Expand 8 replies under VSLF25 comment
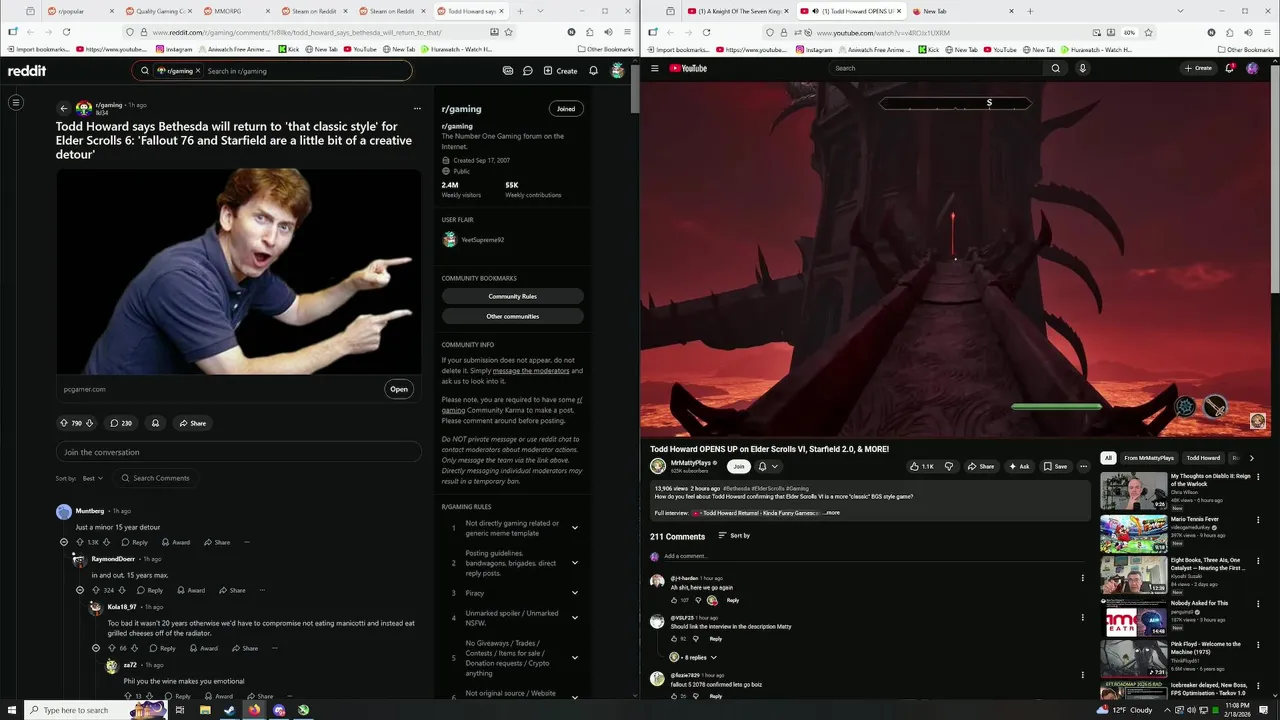The width and height of the screenshot is (1280, 720). 693,657
